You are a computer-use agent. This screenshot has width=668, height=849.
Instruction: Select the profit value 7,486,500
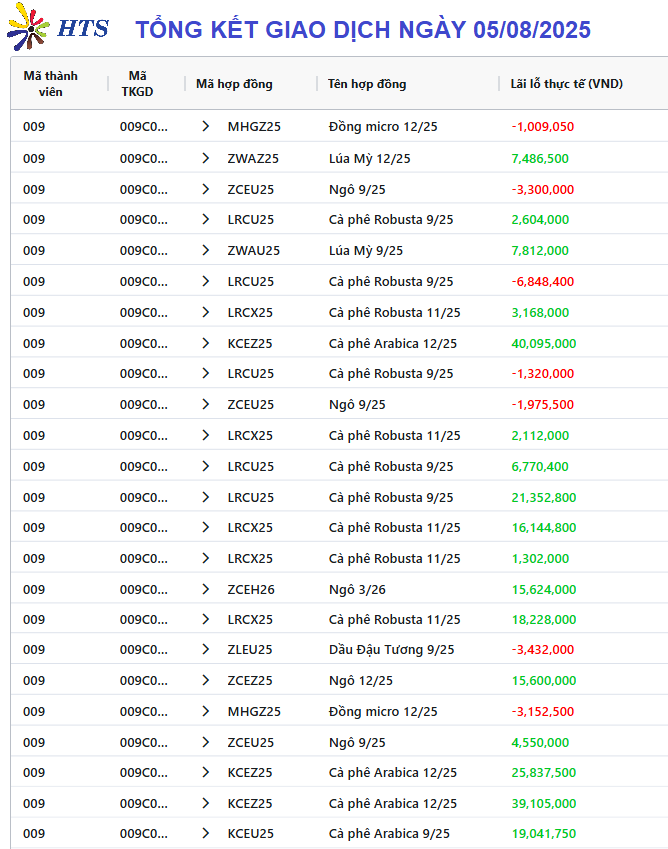tap(540, 159)
